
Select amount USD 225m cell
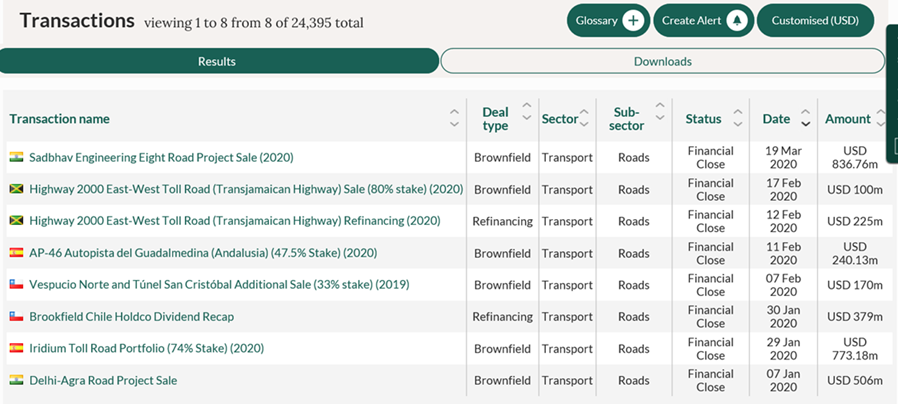[855, 221]
